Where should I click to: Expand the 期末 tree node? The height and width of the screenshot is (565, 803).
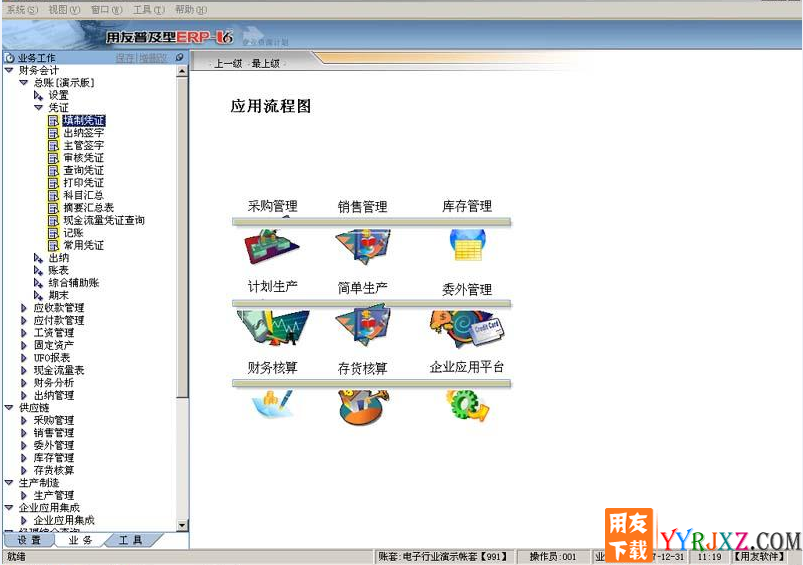(38, 296)
